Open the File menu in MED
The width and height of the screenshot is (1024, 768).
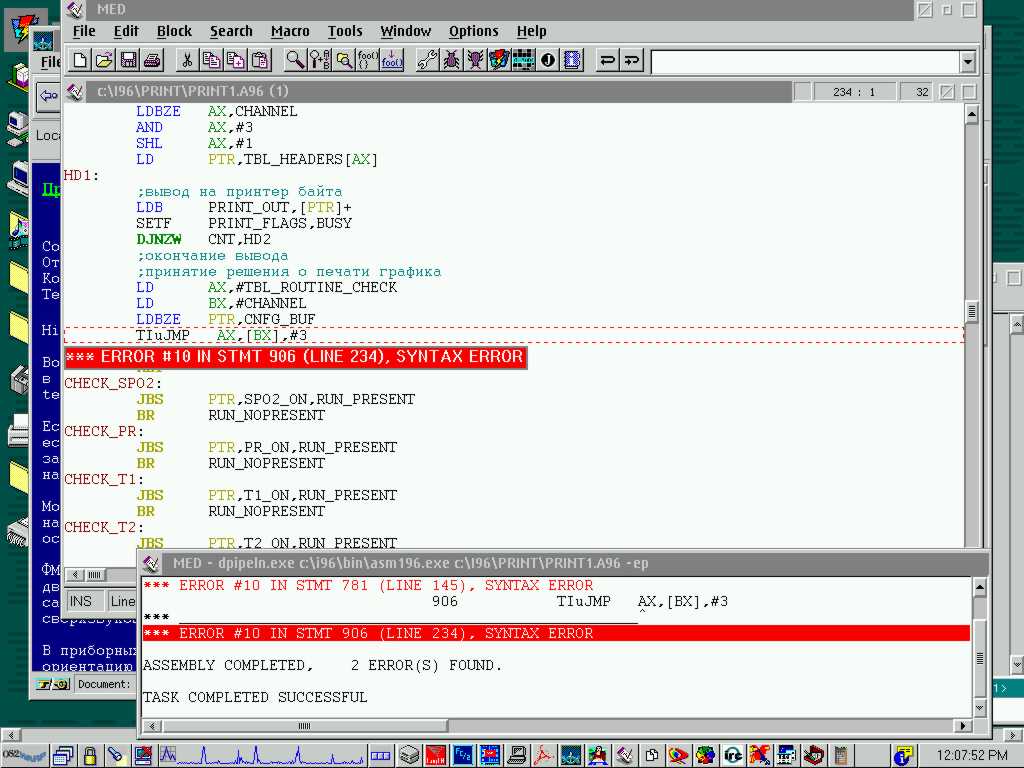(x=84, y=31)
